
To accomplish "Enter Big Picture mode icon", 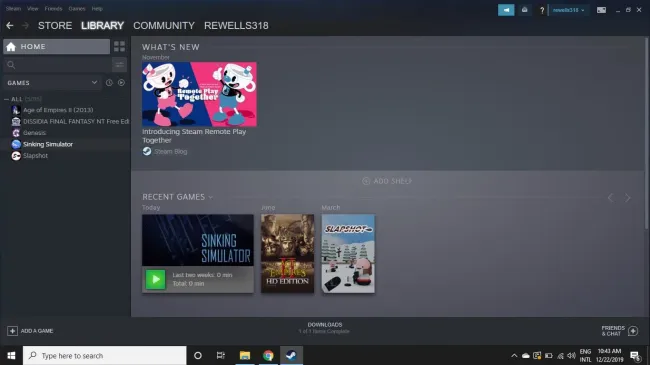I will click(601, 10).
